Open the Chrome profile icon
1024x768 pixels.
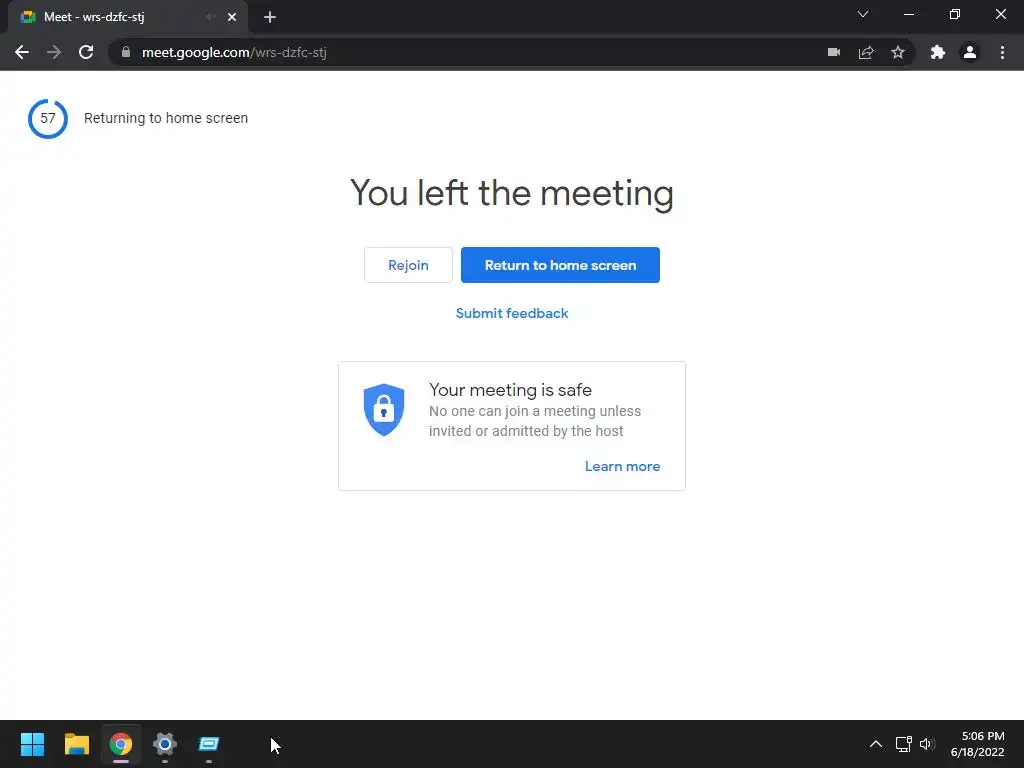tap(970, 52)
